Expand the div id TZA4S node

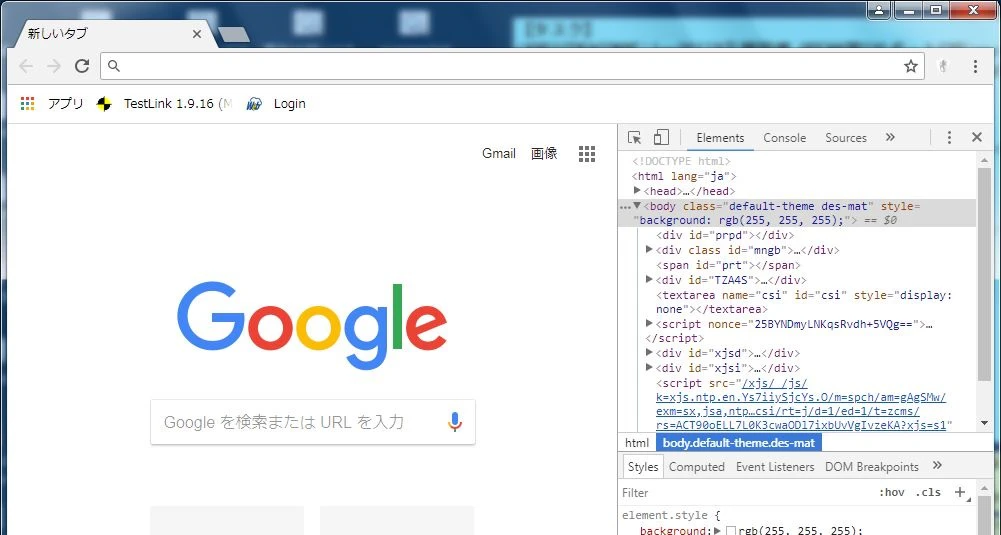[649, 279]
